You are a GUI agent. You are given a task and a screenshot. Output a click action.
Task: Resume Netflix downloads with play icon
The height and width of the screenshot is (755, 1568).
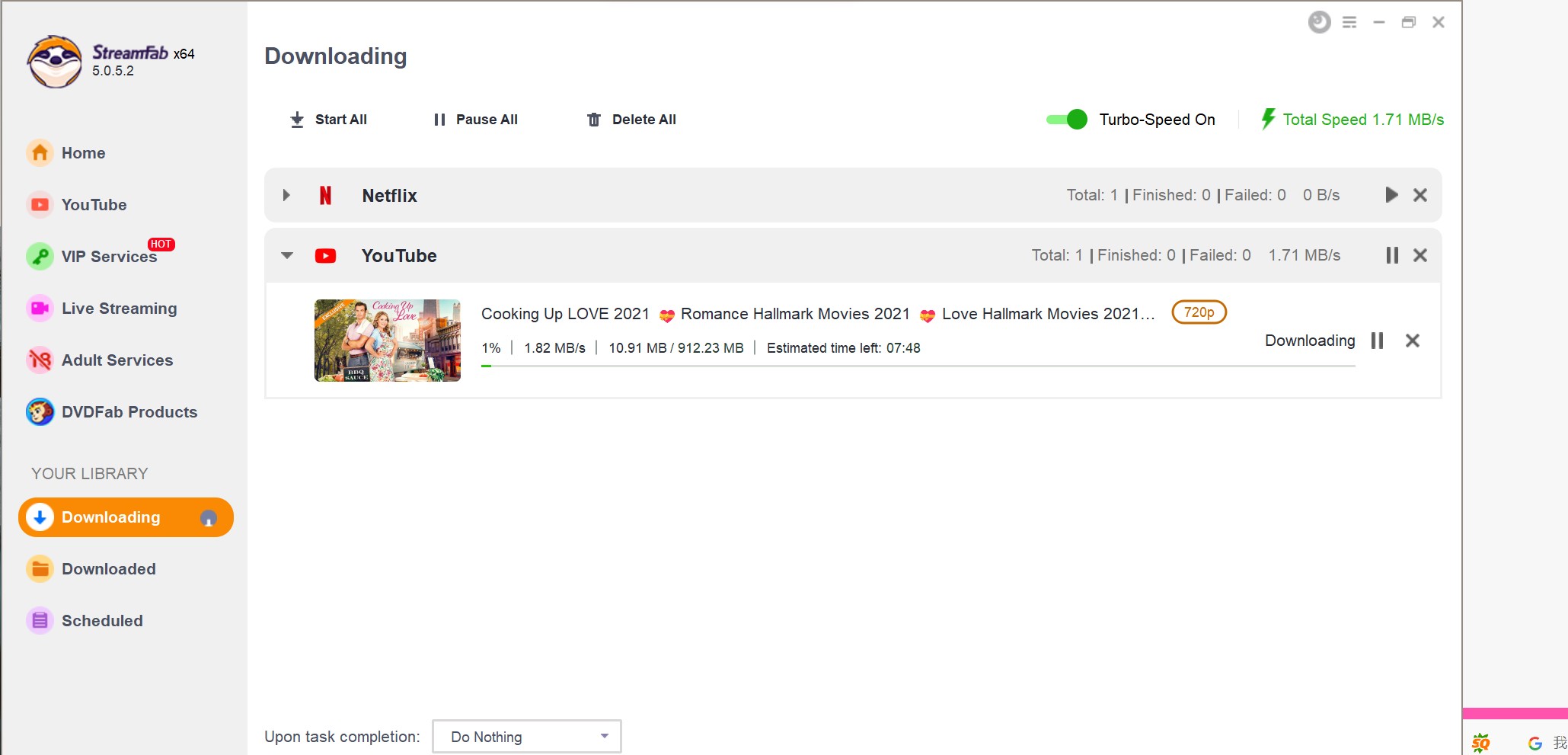coord(1391,195)
